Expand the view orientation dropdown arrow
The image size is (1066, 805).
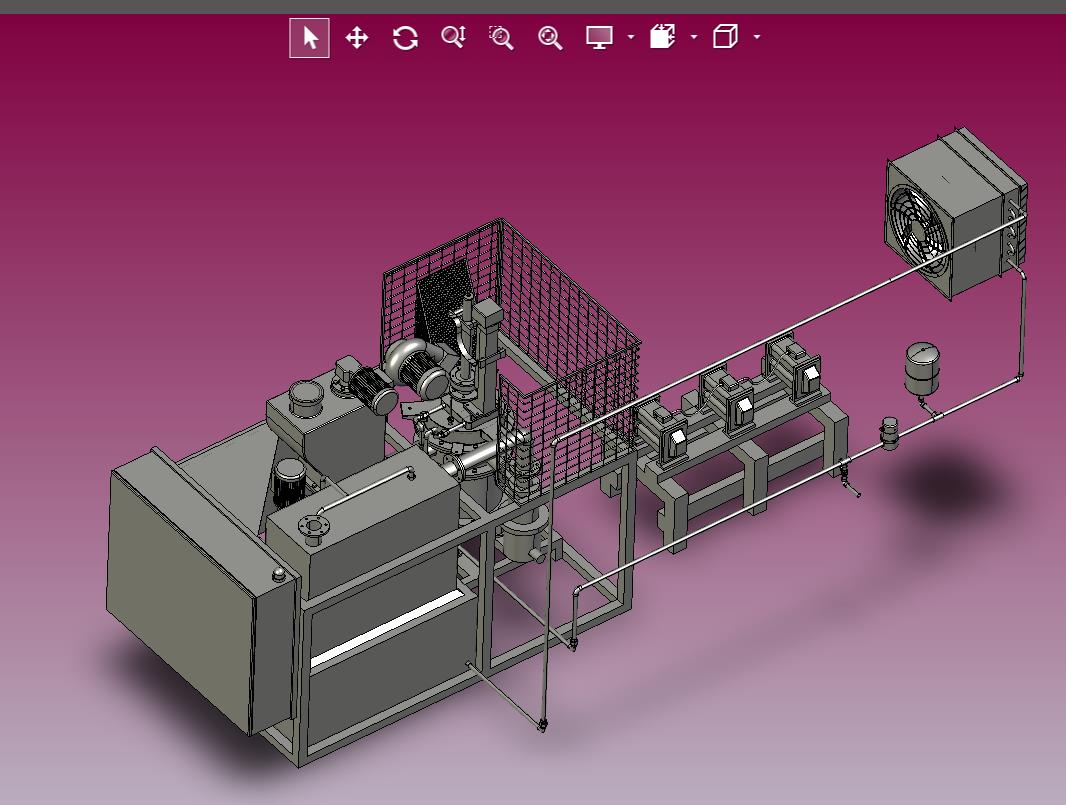coord(757,37)
